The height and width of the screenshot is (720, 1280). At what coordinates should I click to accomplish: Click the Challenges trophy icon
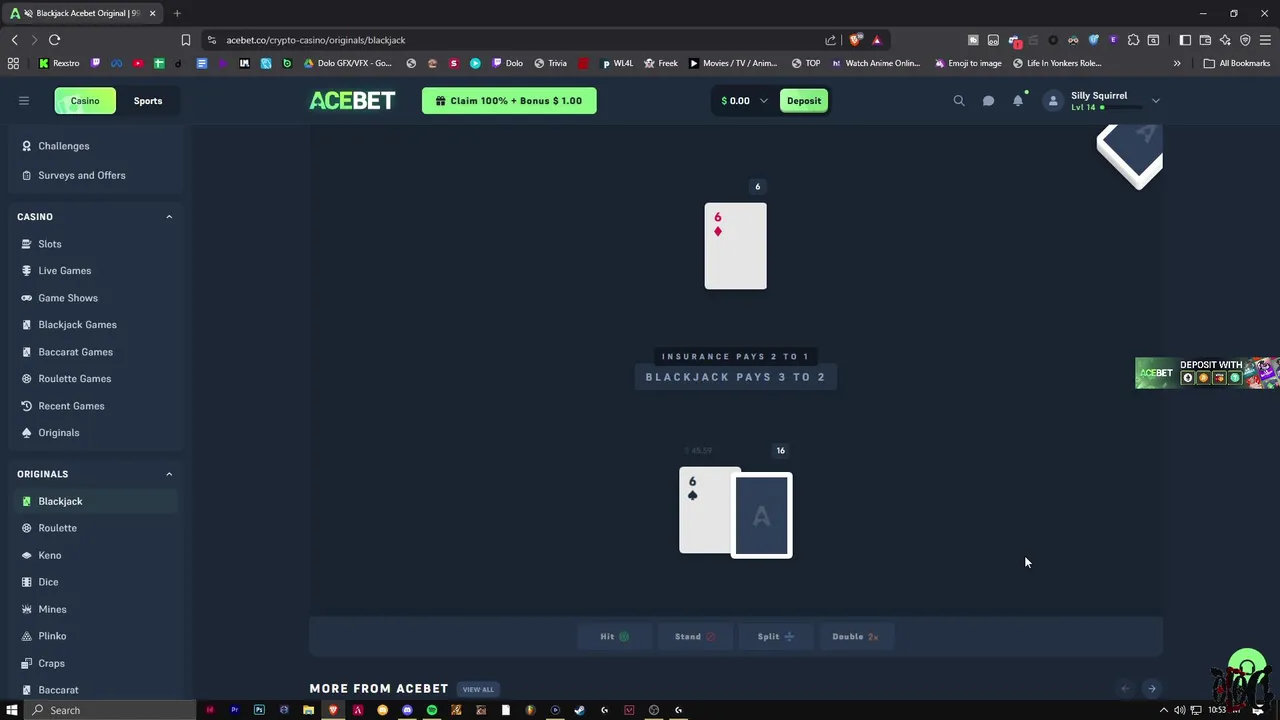[x=27, y=146]
